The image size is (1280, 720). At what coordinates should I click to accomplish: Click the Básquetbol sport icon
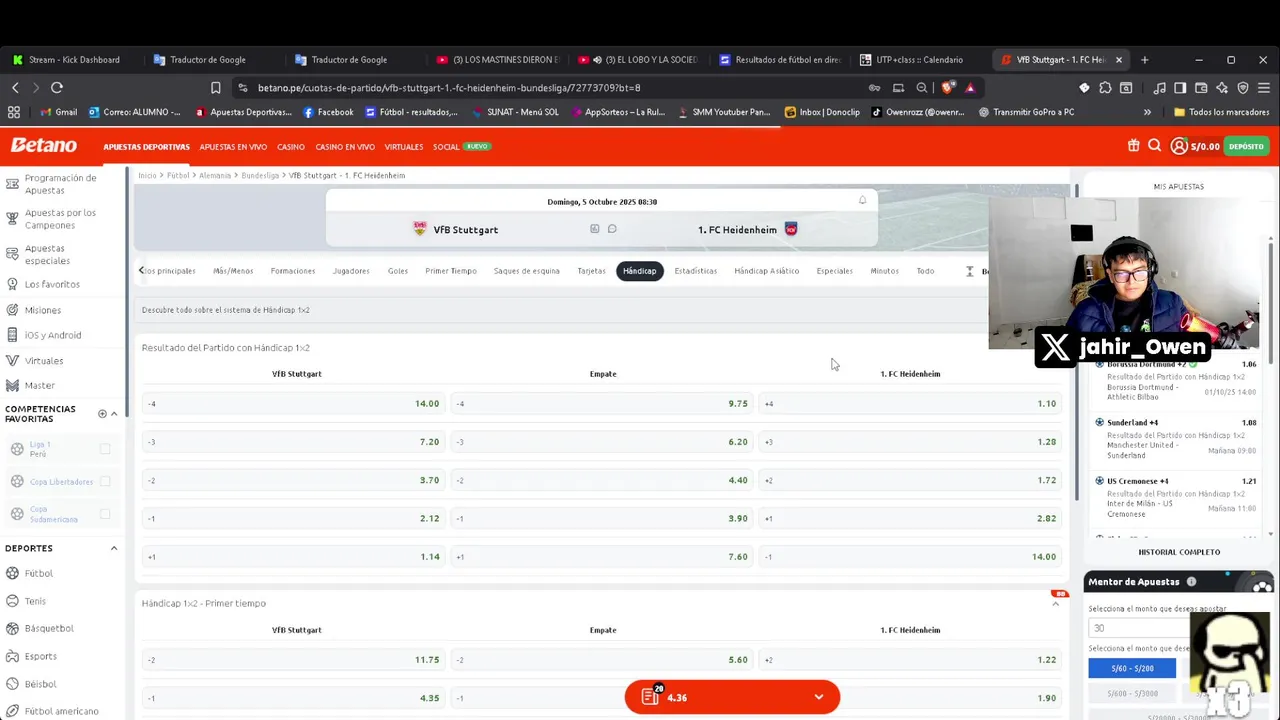[x=12, y=628]
